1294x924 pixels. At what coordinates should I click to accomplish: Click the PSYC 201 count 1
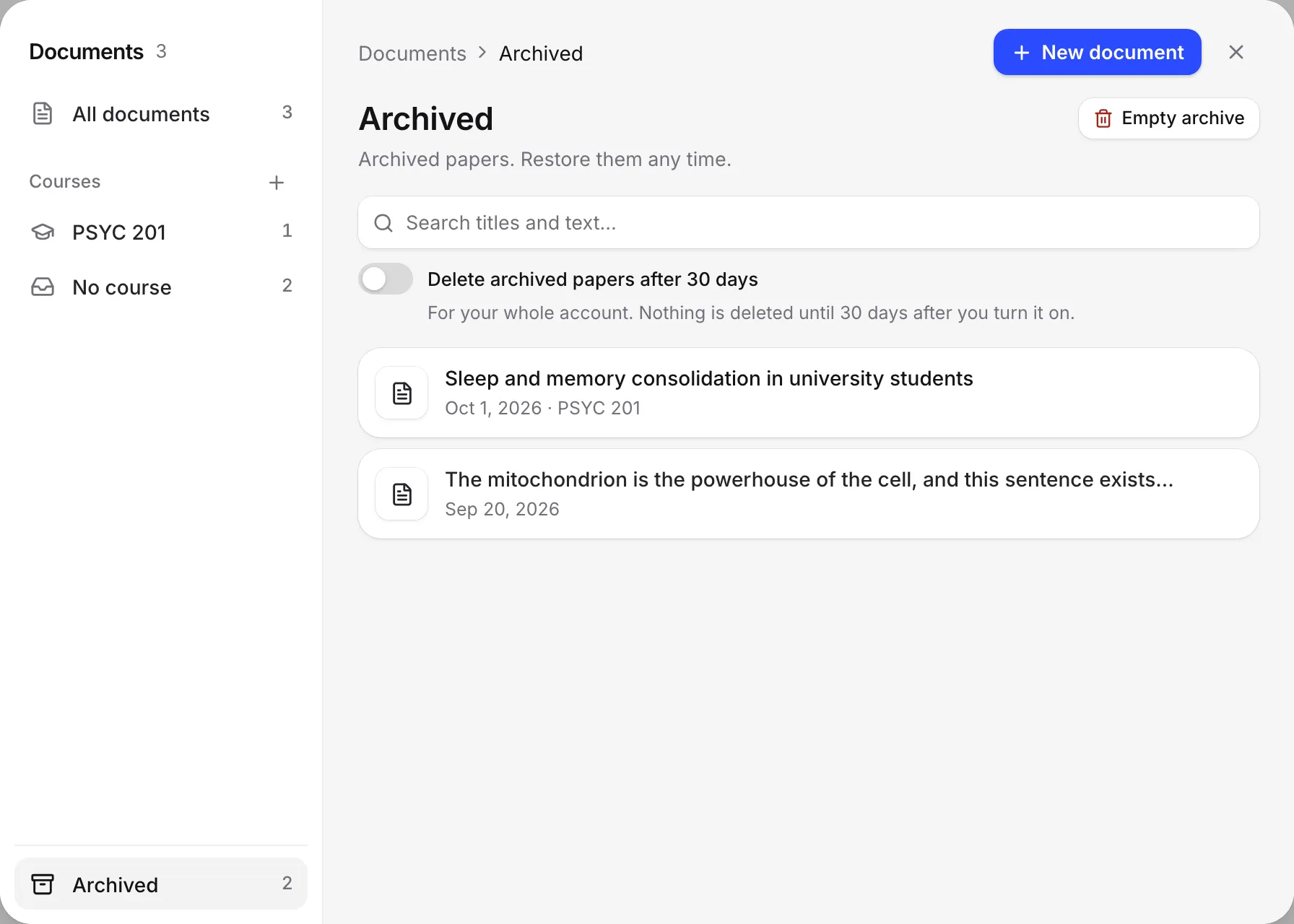point(287,230)
